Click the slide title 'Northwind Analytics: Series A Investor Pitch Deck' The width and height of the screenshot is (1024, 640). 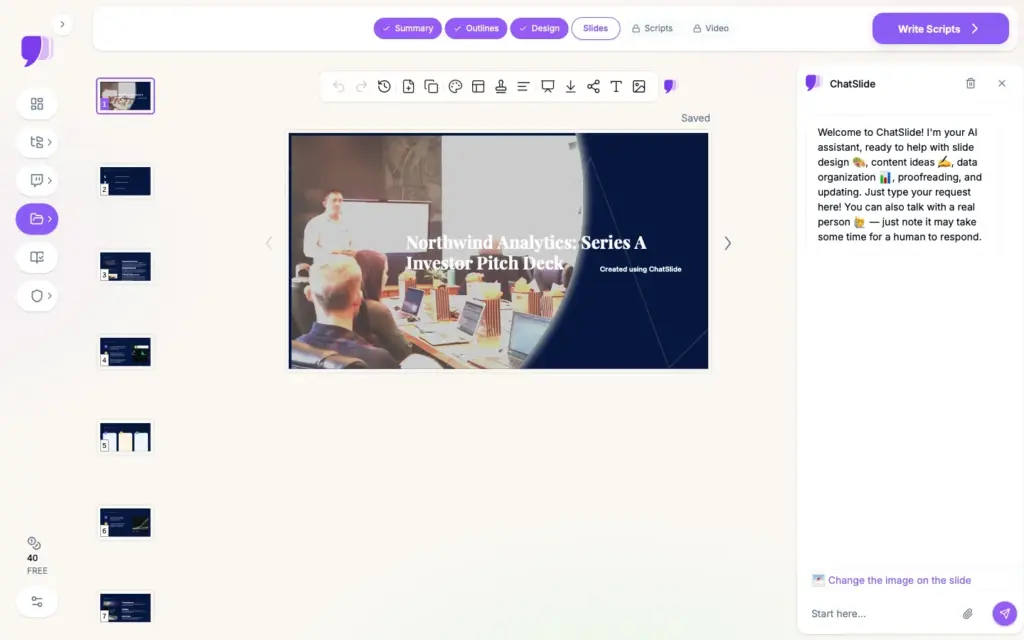pos(526,253)
